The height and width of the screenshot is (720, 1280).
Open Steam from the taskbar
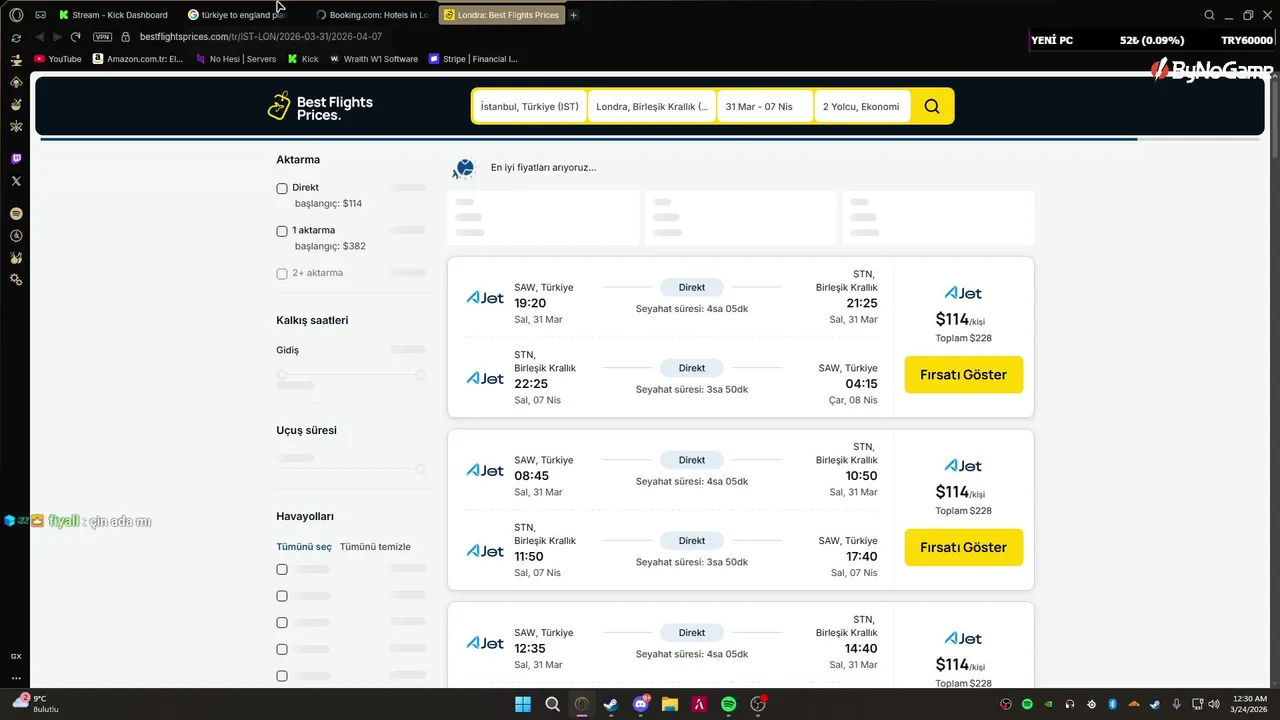pos(611,704)
